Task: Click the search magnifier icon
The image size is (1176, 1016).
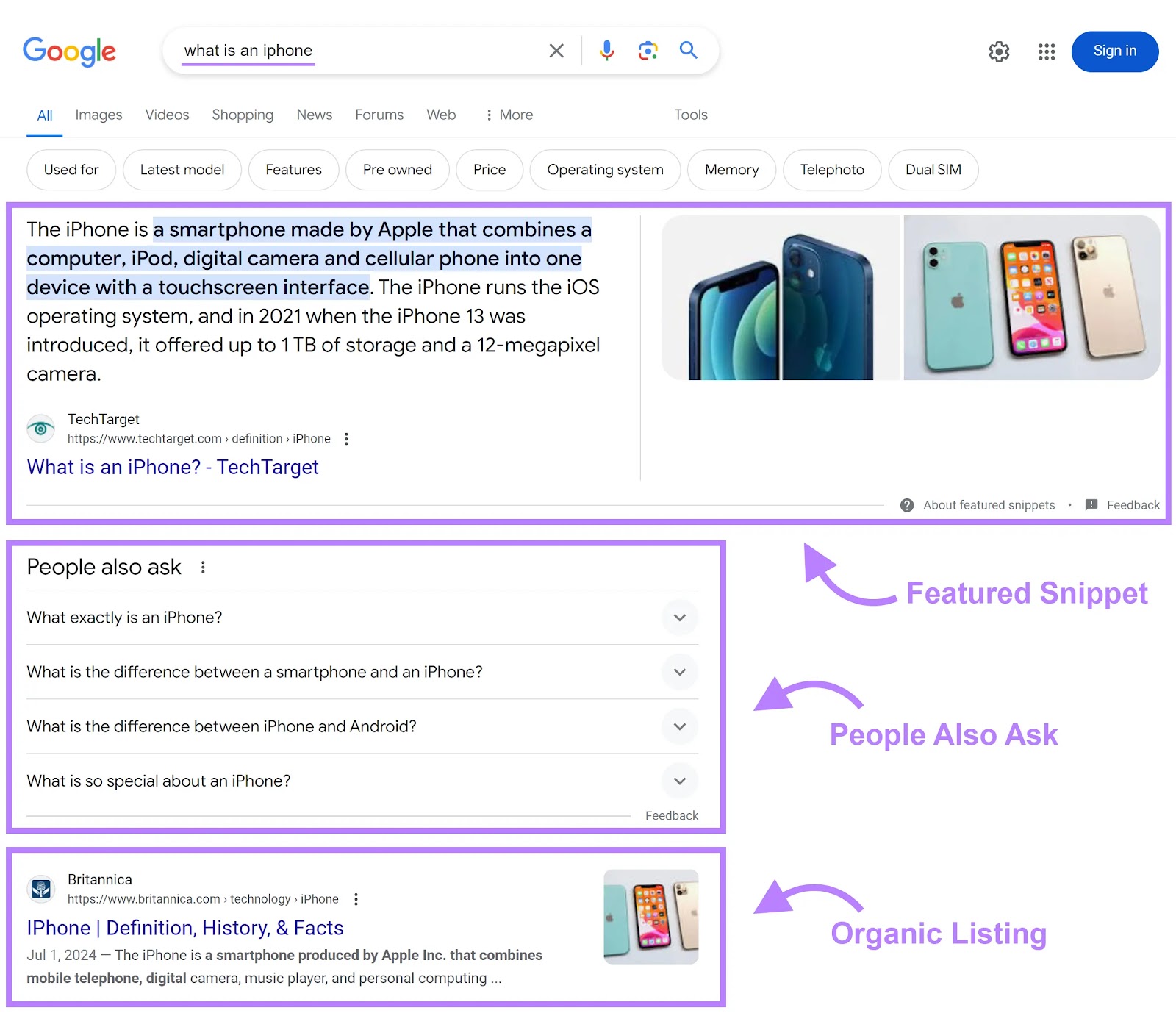Action: point(688,50)
